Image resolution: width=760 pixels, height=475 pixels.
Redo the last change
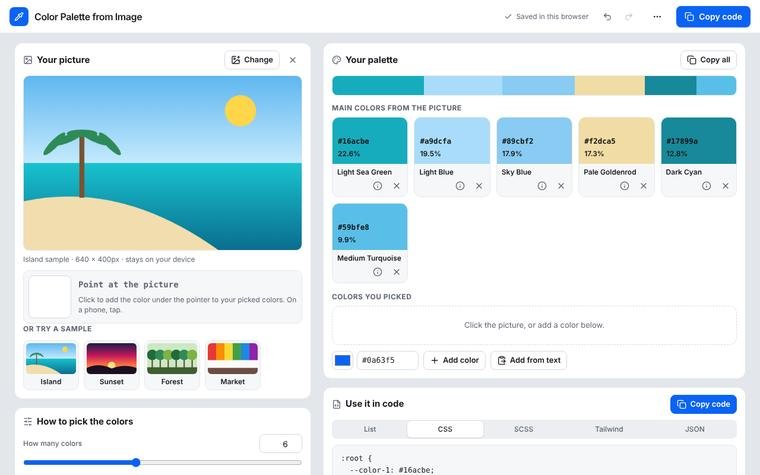coord(629,16)
